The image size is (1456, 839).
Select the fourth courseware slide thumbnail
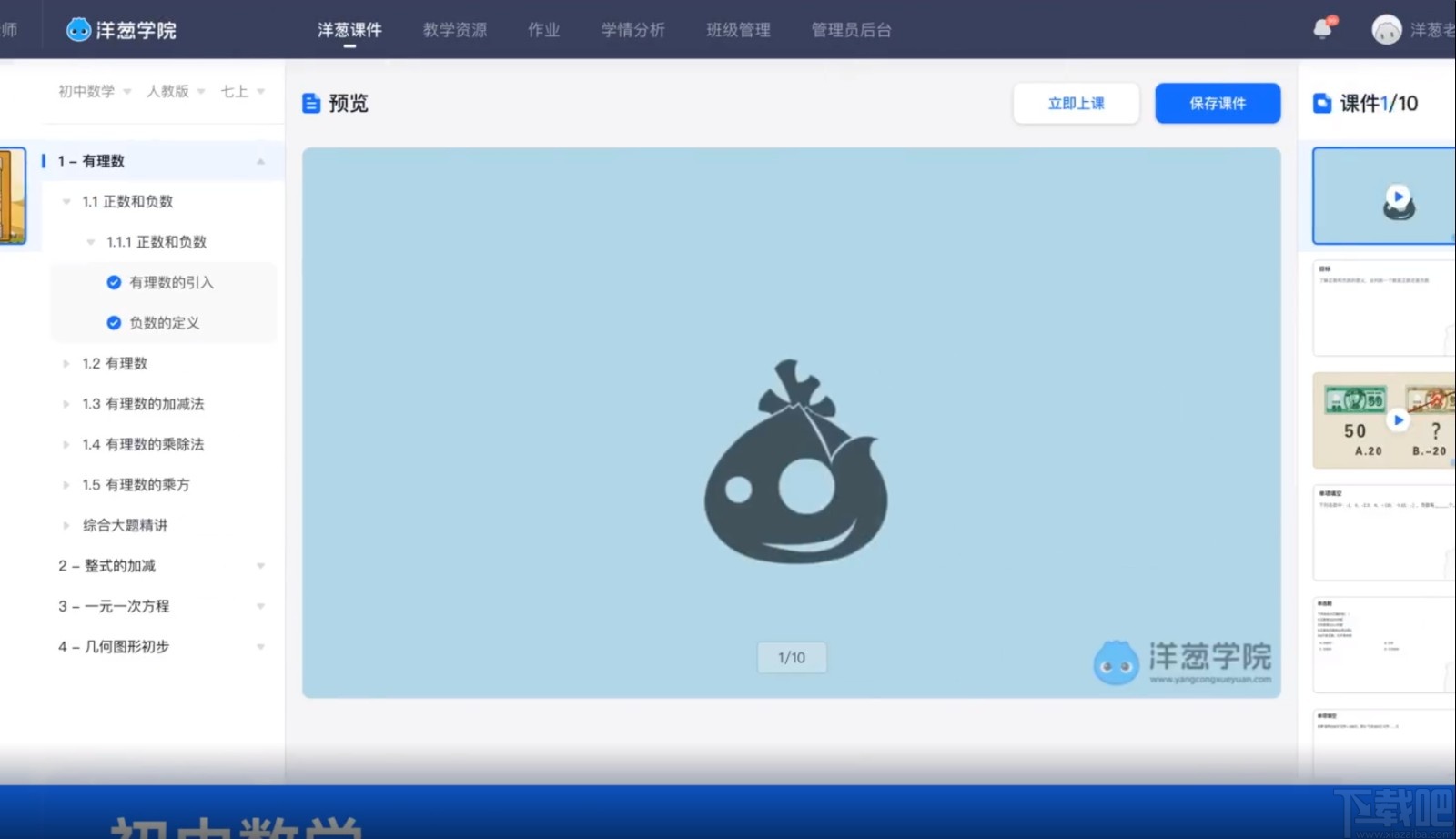(1384, 532)
